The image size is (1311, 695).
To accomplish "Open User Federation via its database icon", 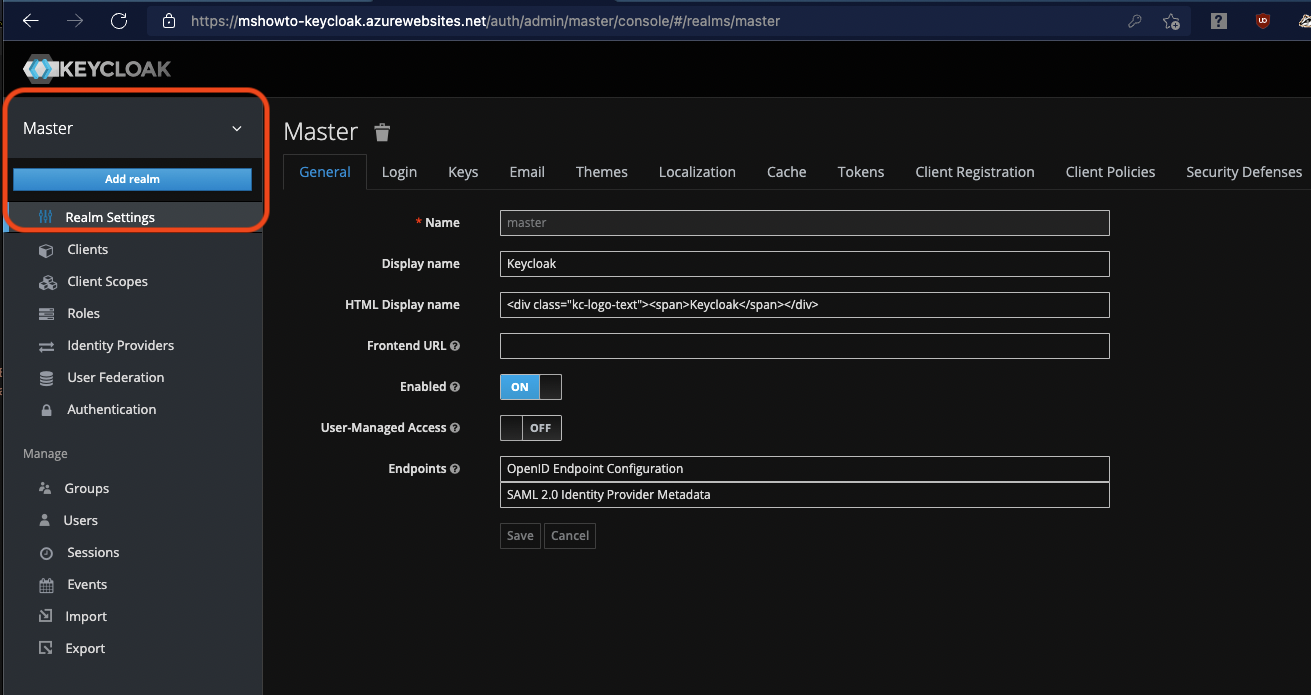I will 46,378.
